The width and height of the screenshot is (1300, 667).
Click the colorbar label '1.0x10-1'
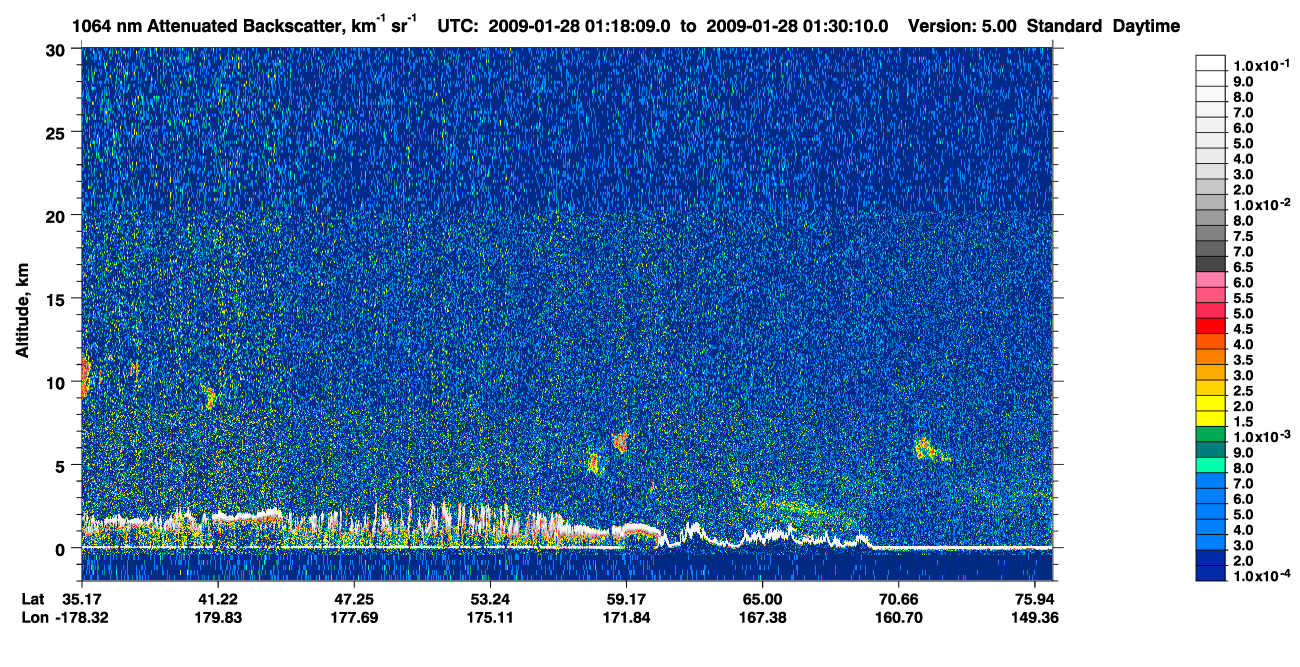1259,64
